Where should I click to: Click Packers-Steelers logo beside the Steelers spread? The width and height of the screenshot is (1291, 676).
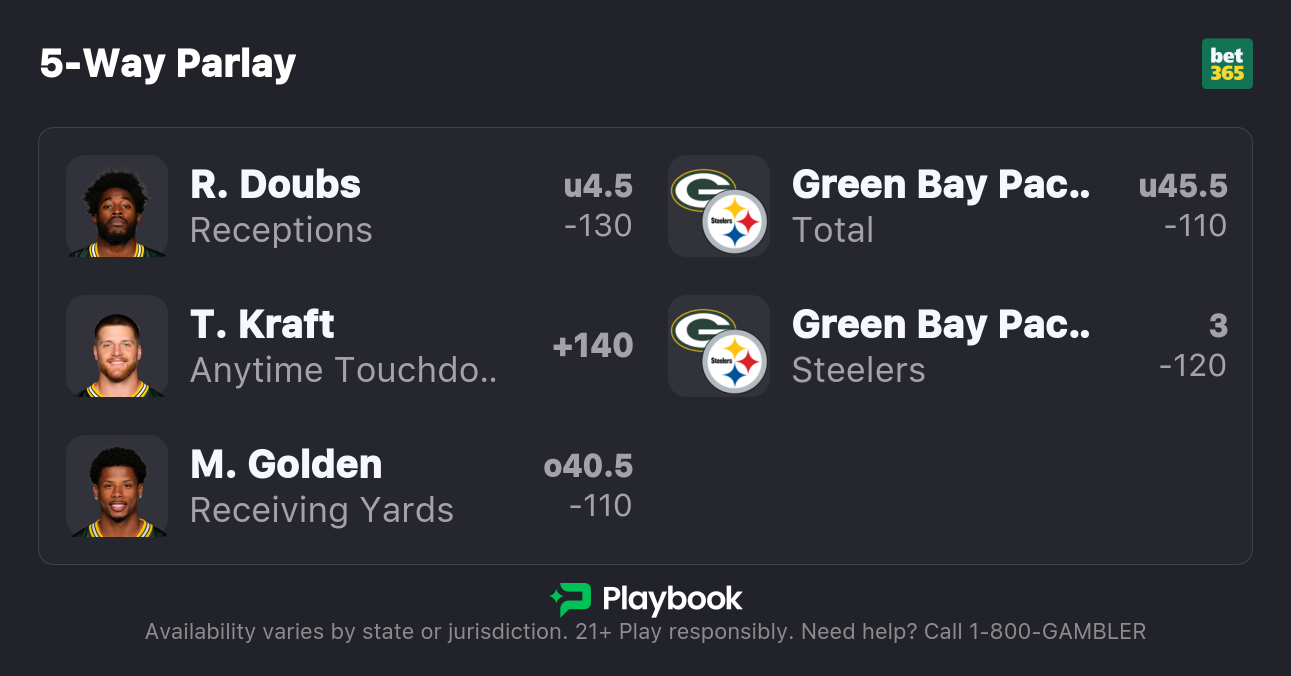coord(719,346)
